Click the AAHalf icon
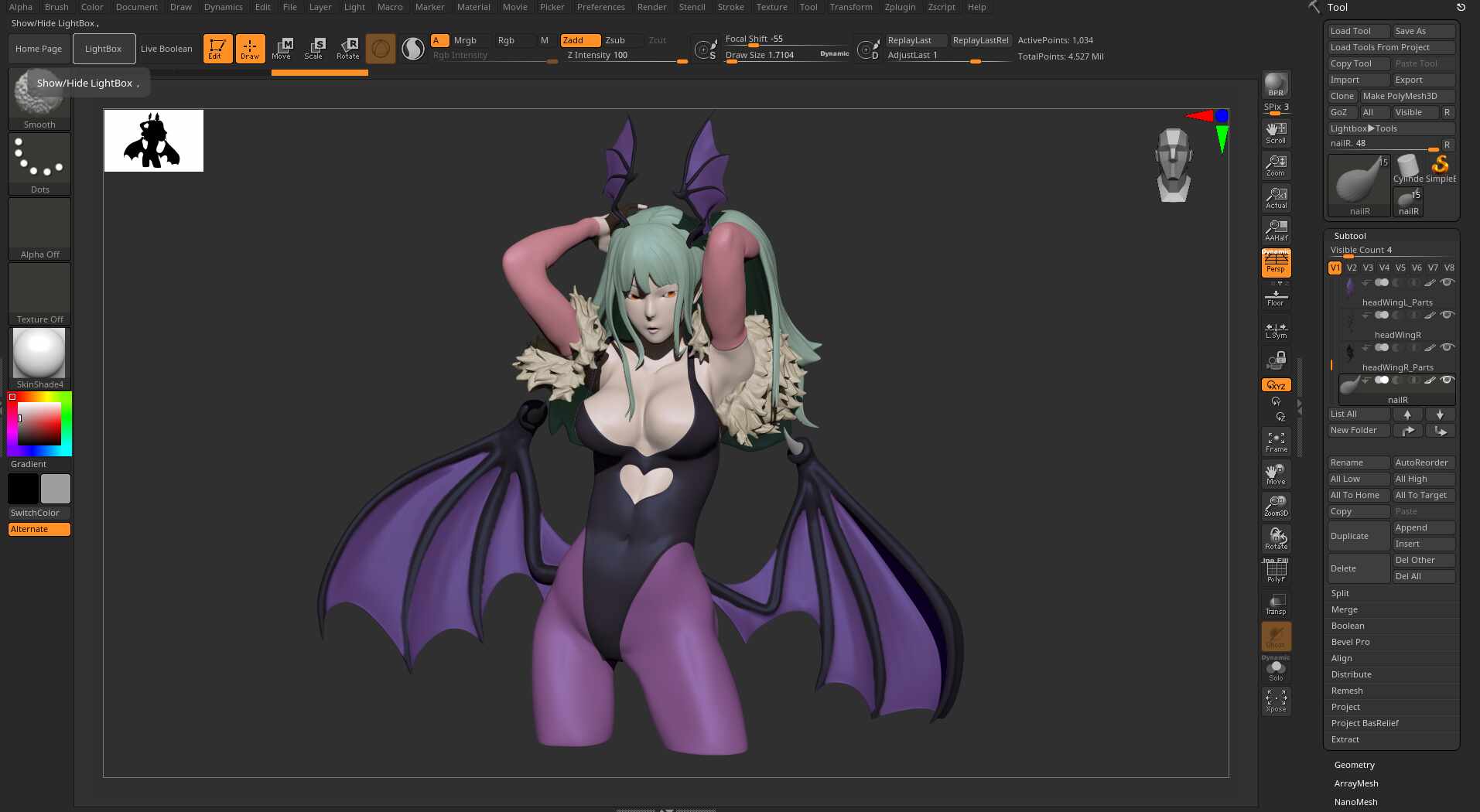This screenshot has width=1480, height=812. 1276,230
